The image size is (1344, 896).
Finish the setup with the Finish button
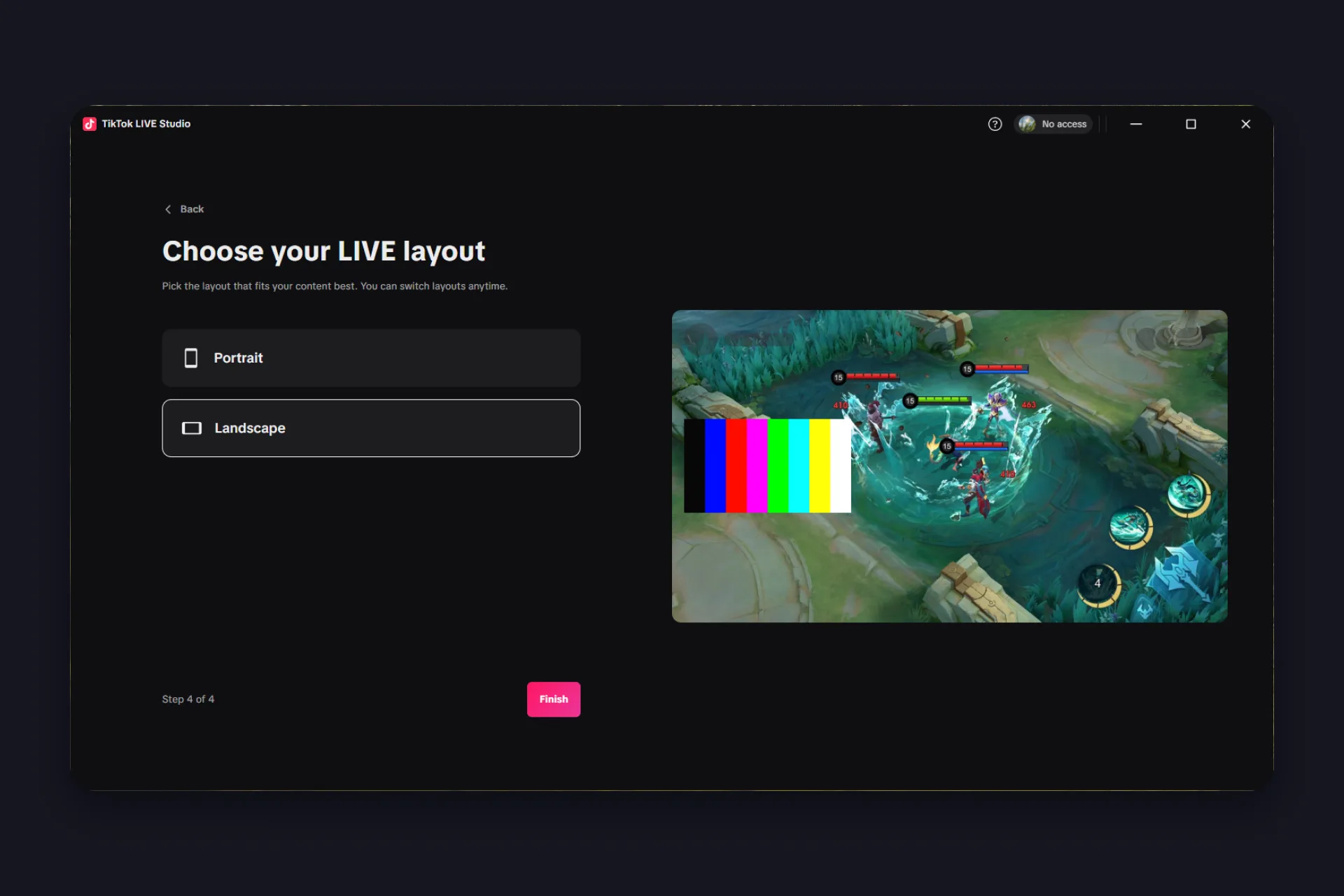pyautogui.click(x=554, y=699)
